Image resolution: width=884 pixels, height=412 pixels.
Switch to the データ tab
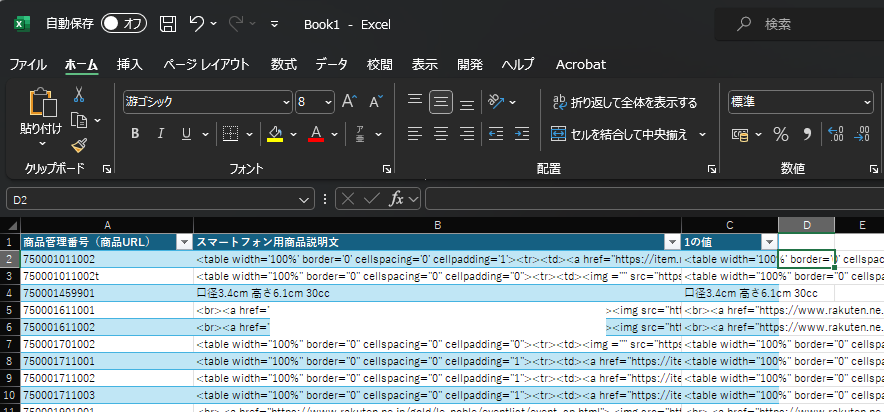click(x=332, y=64)
